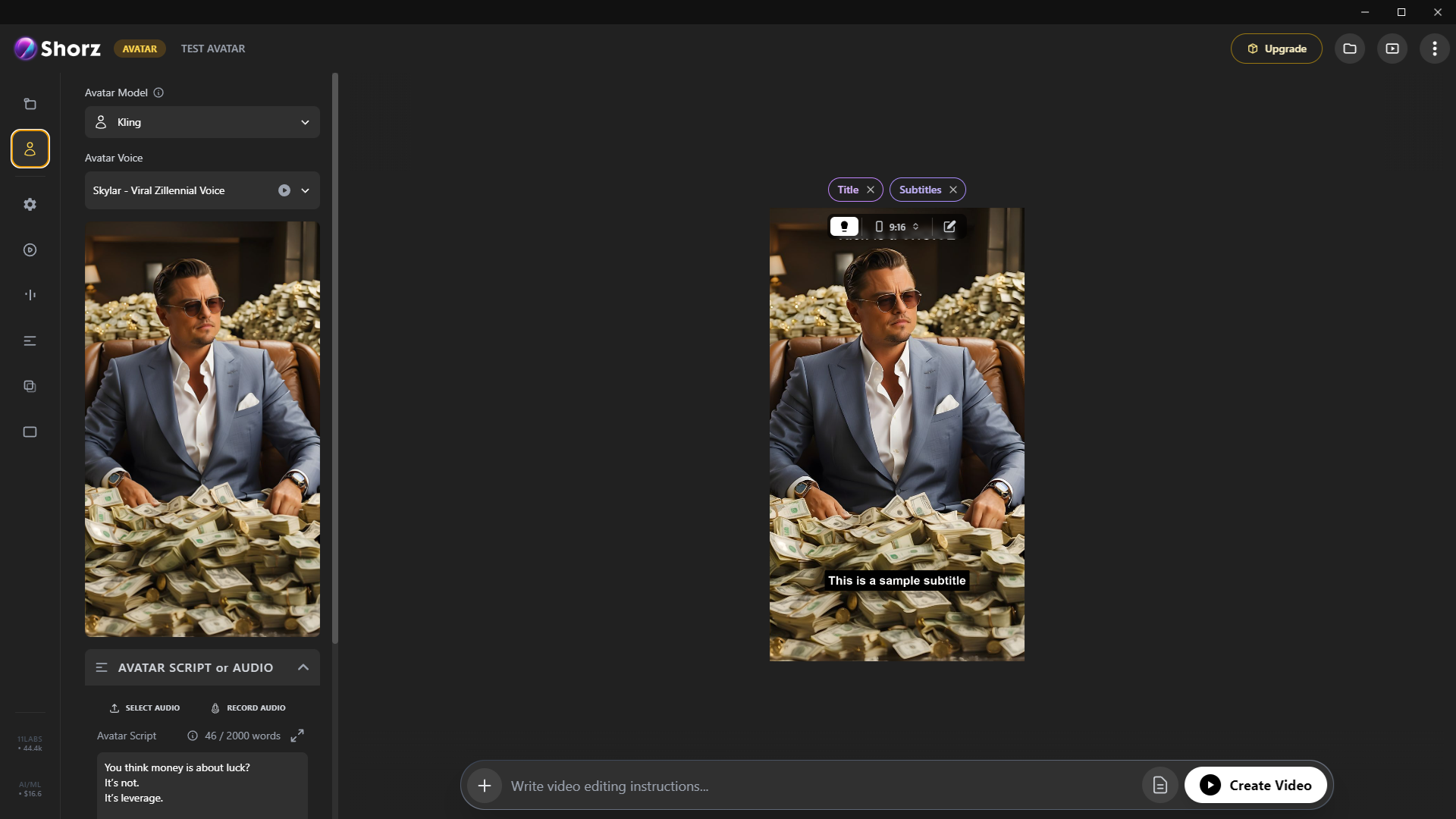1456x819 pixels.
Task: Click Select Audio upload option
Action: point(145,708)
